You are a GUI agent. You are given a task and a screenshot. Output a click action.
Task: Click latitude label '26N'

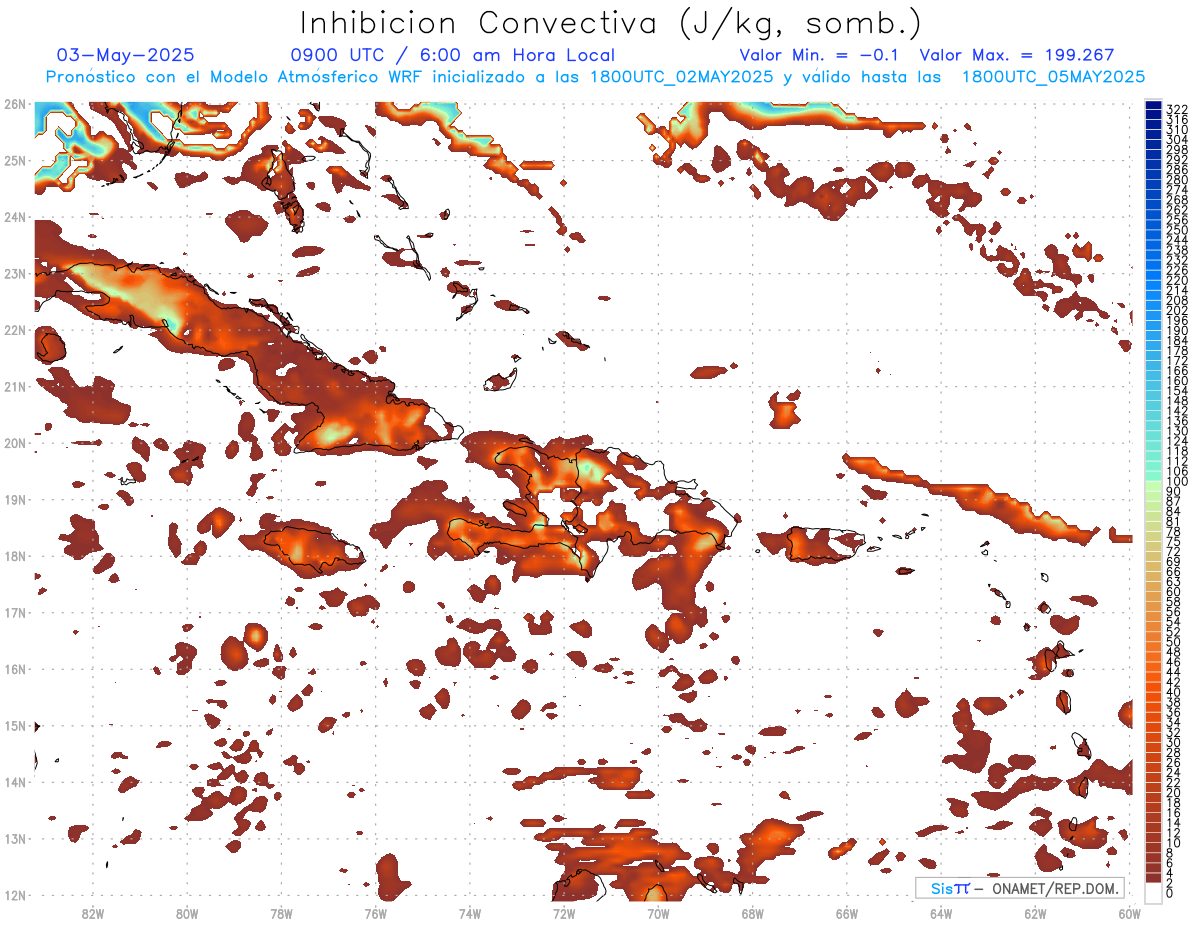(x=14, y=104)
